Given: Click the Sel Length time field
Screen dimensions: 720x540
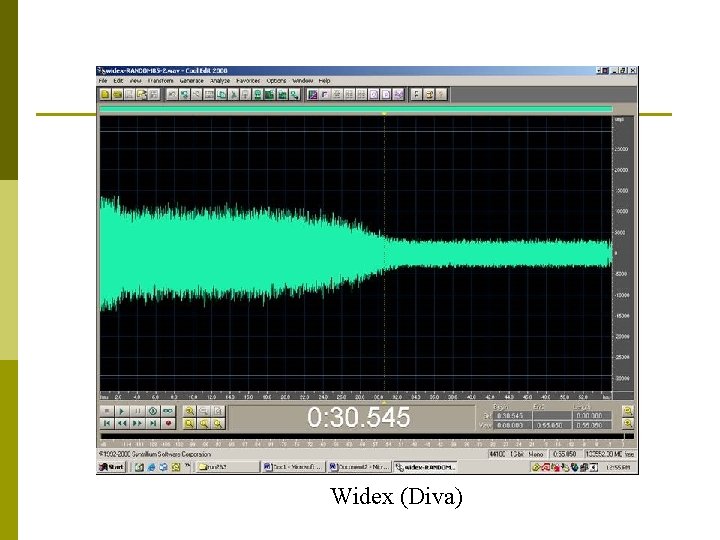Looking at the screenshot, I should click(592, 416).
